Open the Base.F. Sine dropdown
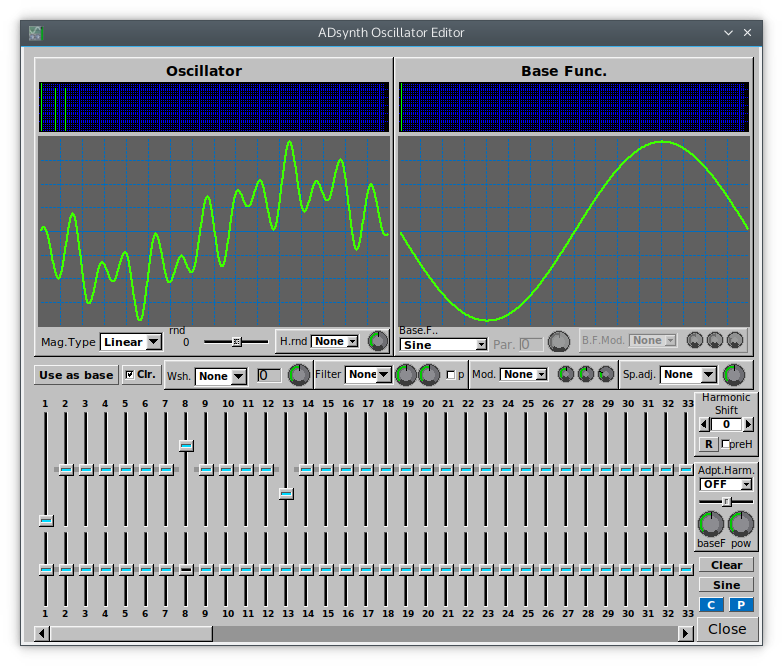The image size is (783, 666). click(x=443, y=345)
